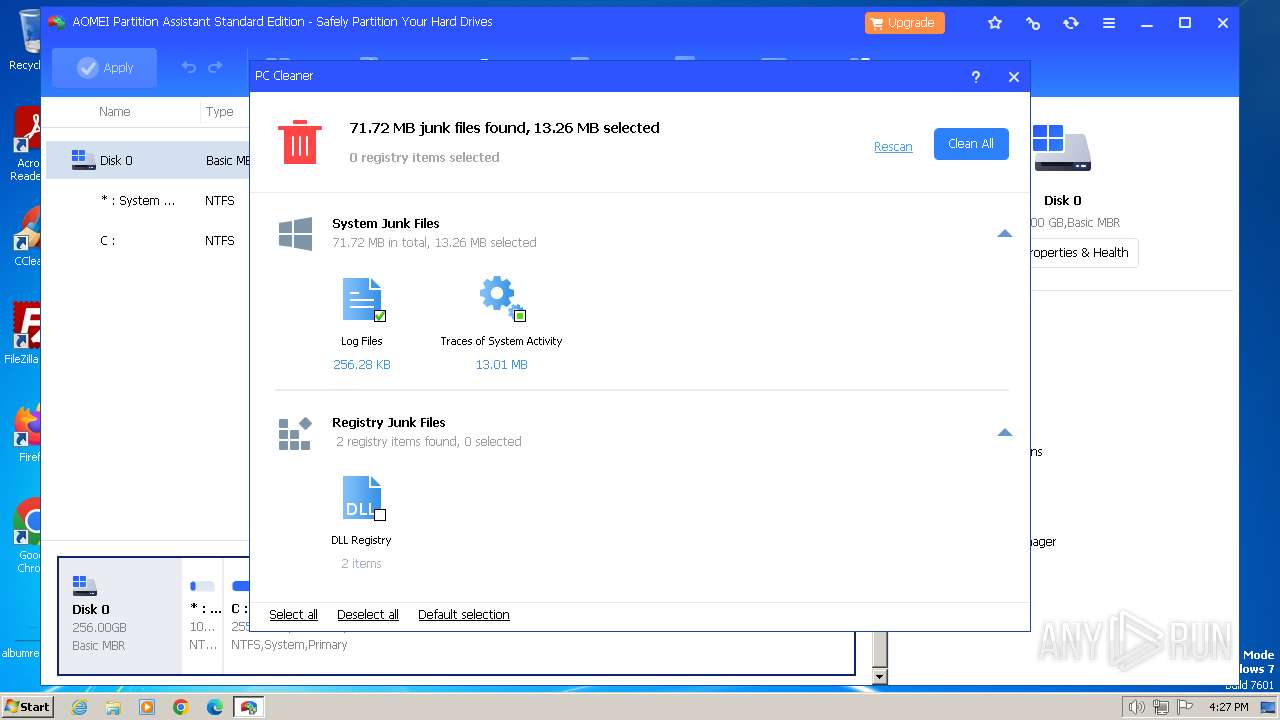Screen dimensions: 1280x720
Task: Open FileZilla desktop shortcut
Action: [26, 333]
